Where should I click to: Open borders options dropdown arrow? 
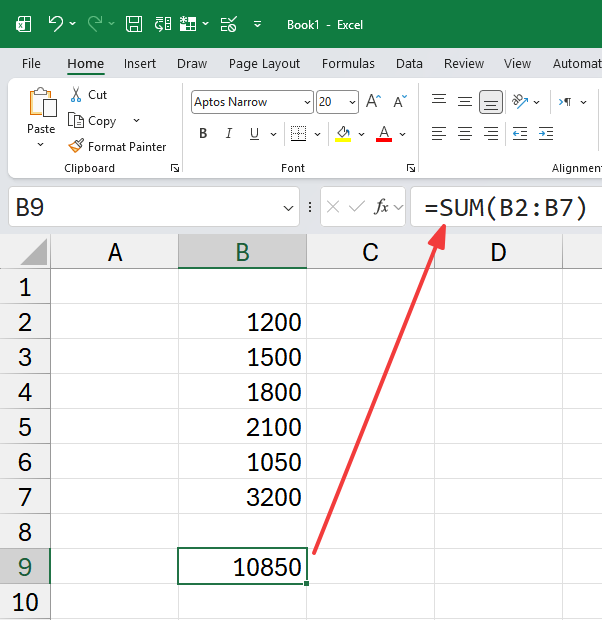click(317, 134)
